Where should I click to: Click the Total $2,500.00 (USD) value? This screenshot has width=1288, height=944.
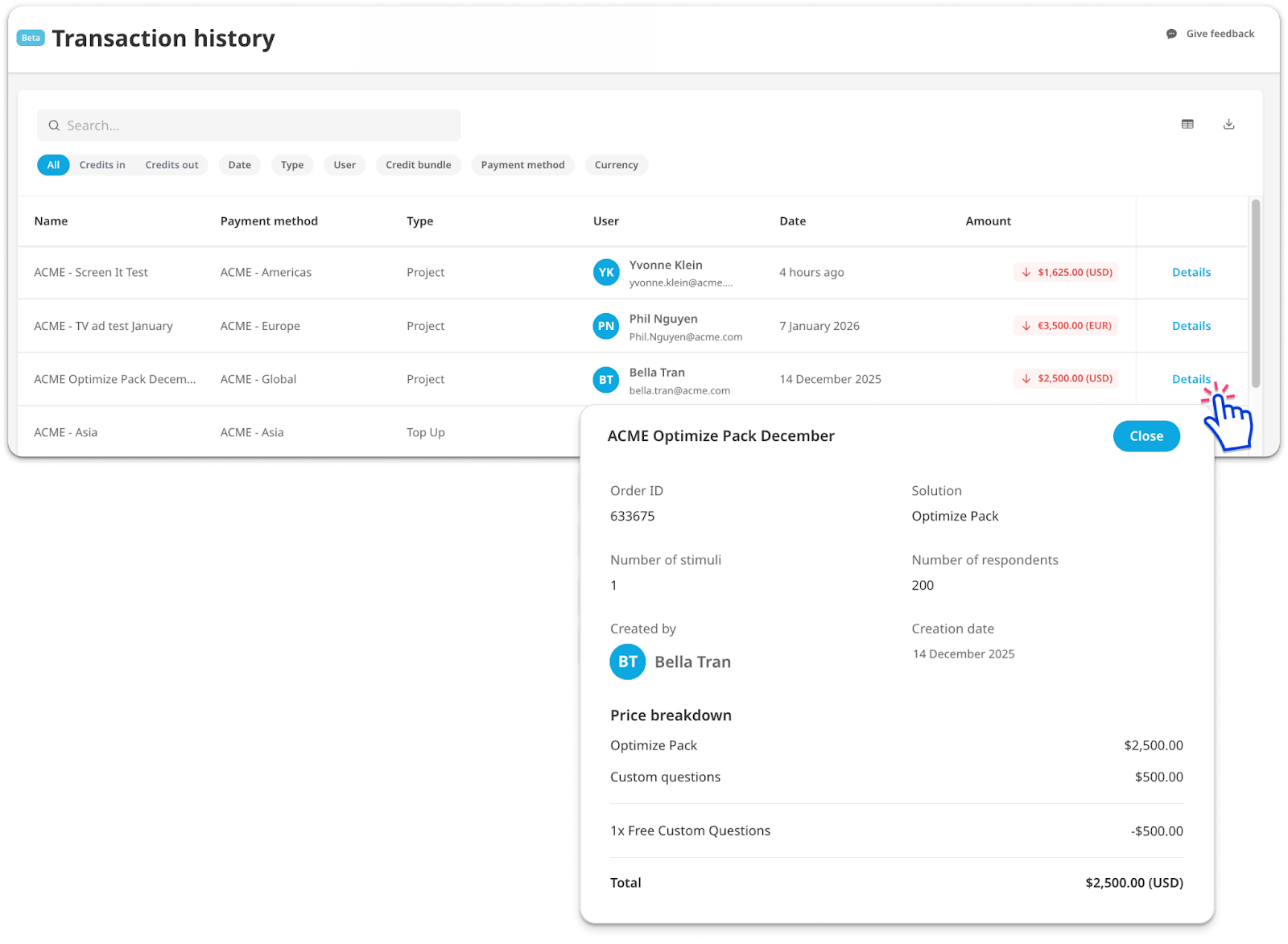1134,883
